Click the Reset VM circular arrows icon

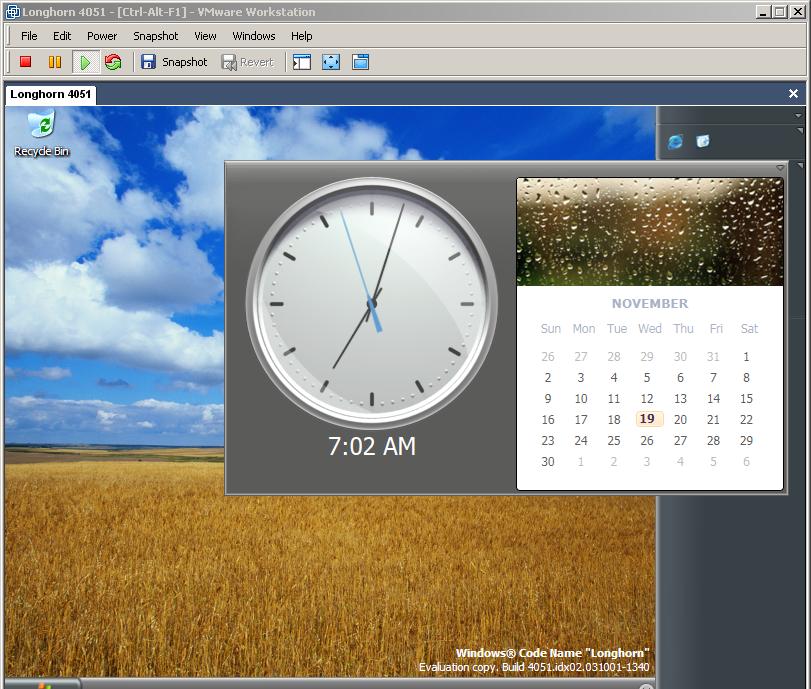pyautogui.click(x=113, y=62)
